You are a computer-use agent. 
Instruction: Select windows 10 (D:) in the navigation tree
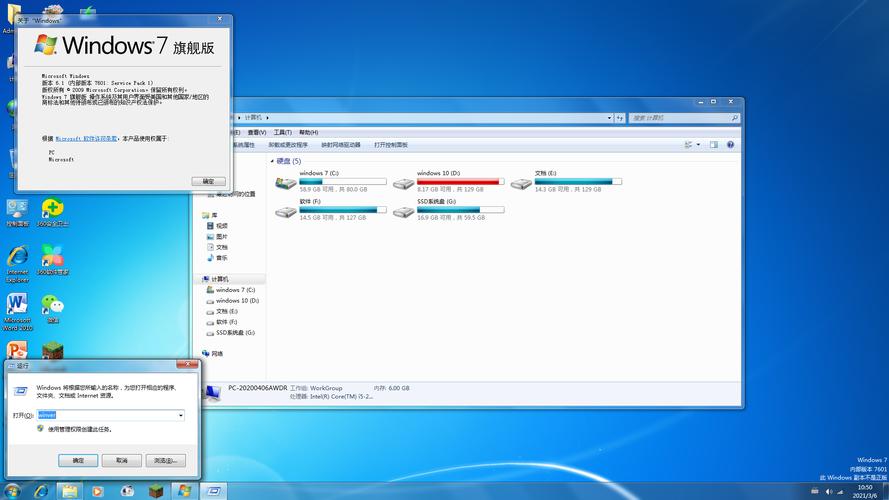(232, 300)
